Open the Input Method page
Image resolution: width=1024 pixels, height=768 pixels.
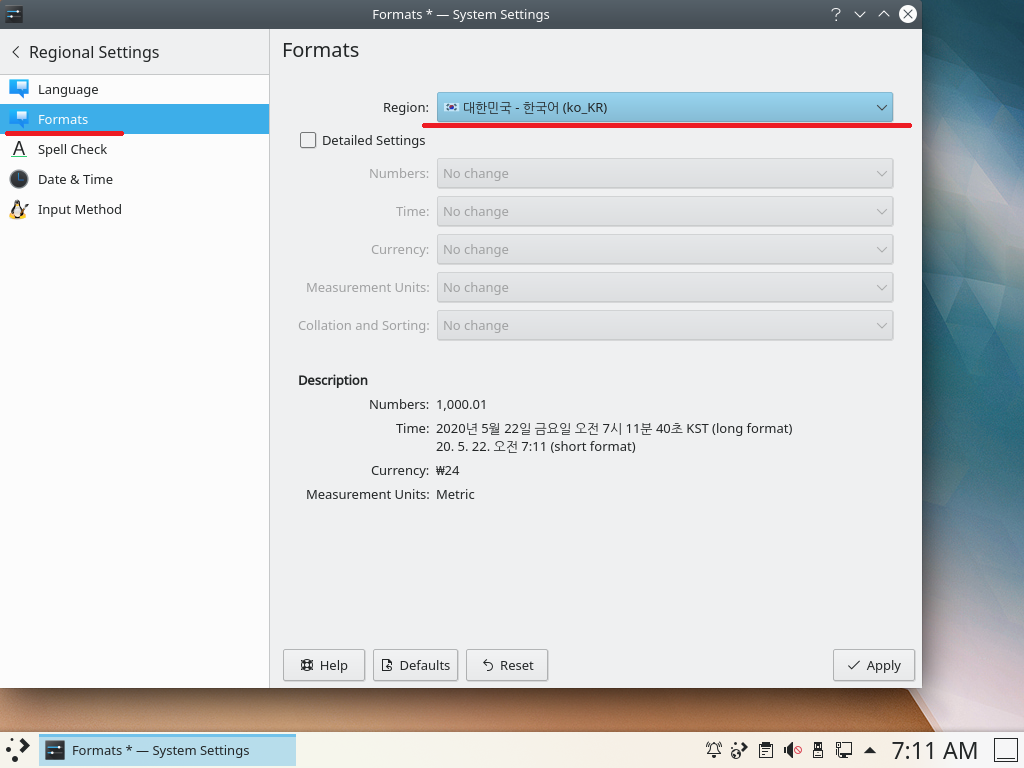(135, 209)
